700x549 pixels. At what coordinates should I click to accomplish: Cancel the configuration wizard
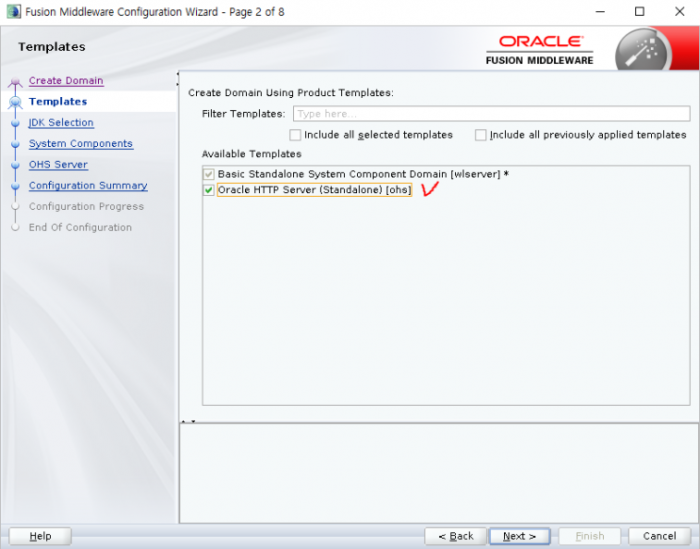pos(659,536)
